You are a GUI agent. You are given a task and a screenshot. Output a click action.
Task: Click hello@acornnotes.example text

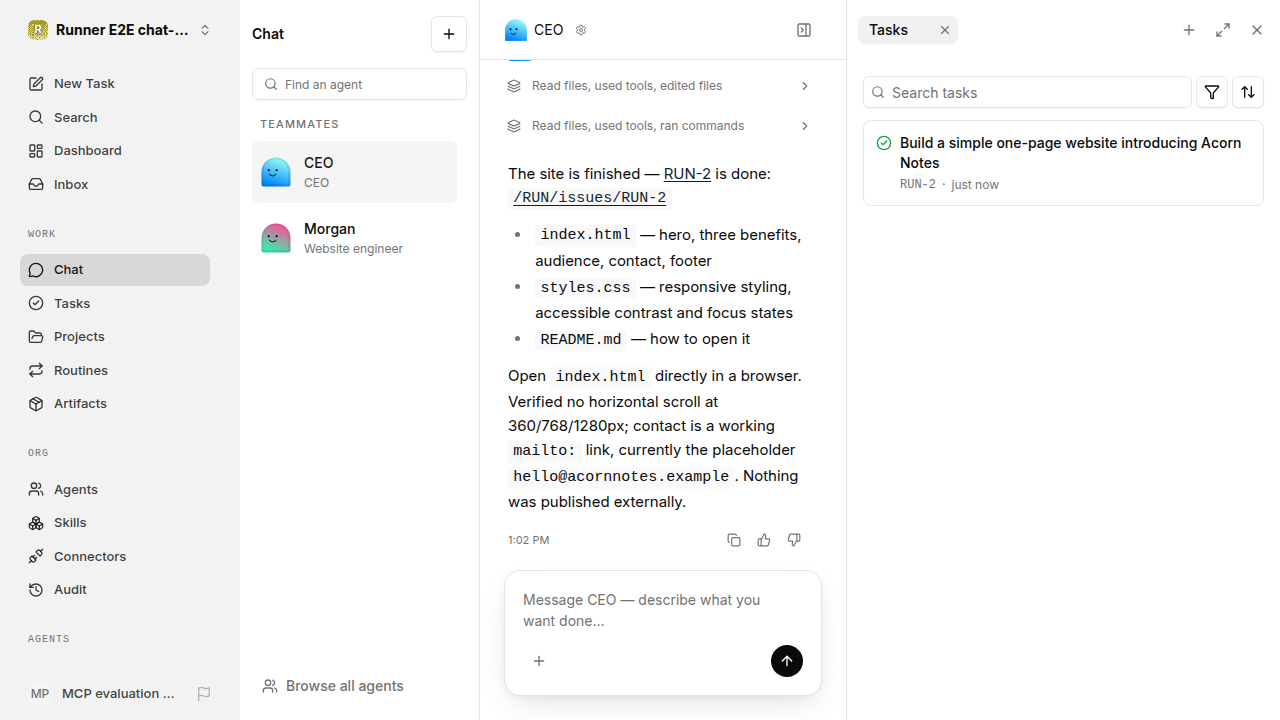(x=621, y=476)
